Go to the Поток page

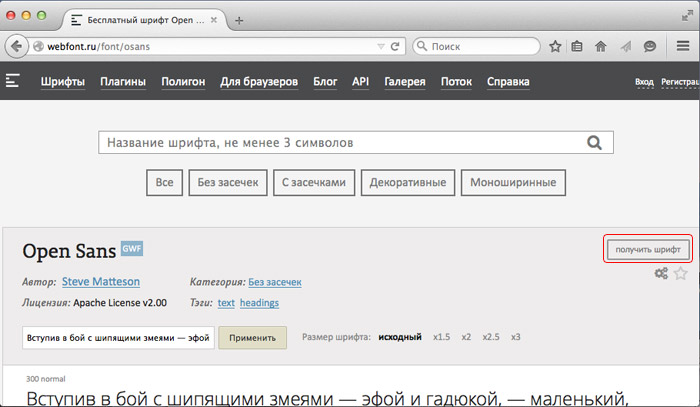(456, 82)
